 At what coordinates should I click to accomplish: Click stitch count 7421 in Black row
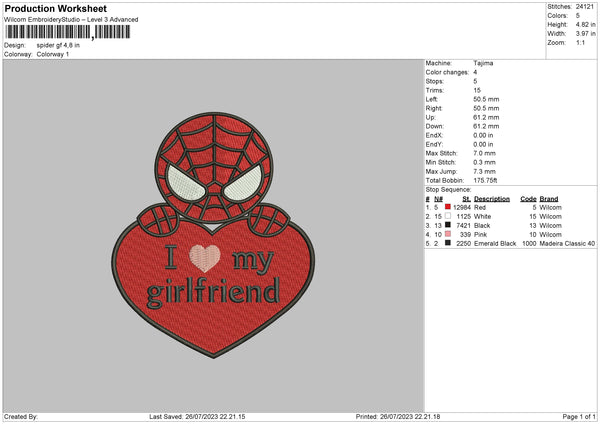pyautogui.click(x=463, y=225)
